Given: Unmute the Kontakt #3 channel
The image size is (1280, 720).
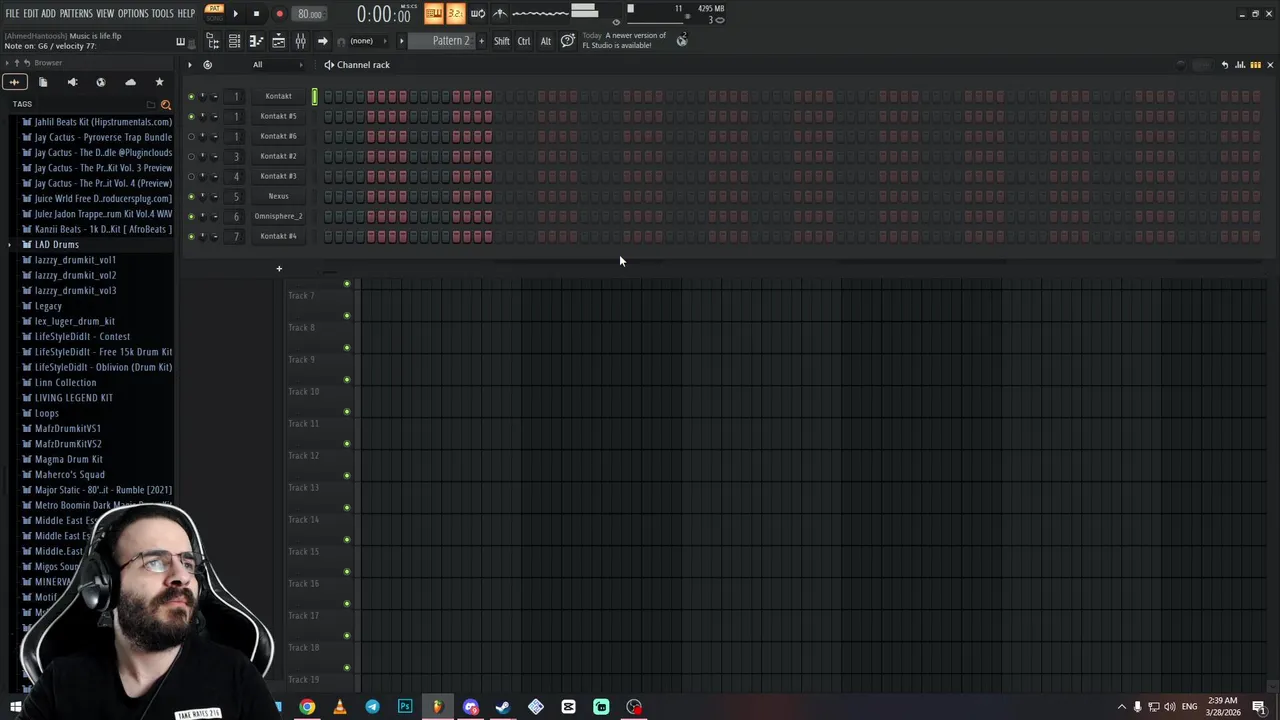Looking at the screenshot, I should click(x=191, y=177).
